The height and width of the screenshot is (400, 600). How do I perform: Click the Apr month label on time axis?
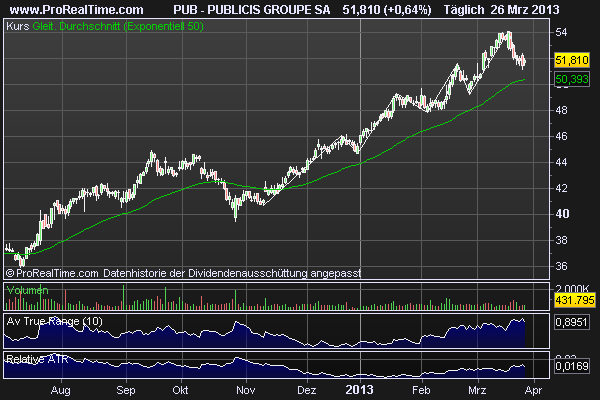(533, 390)
